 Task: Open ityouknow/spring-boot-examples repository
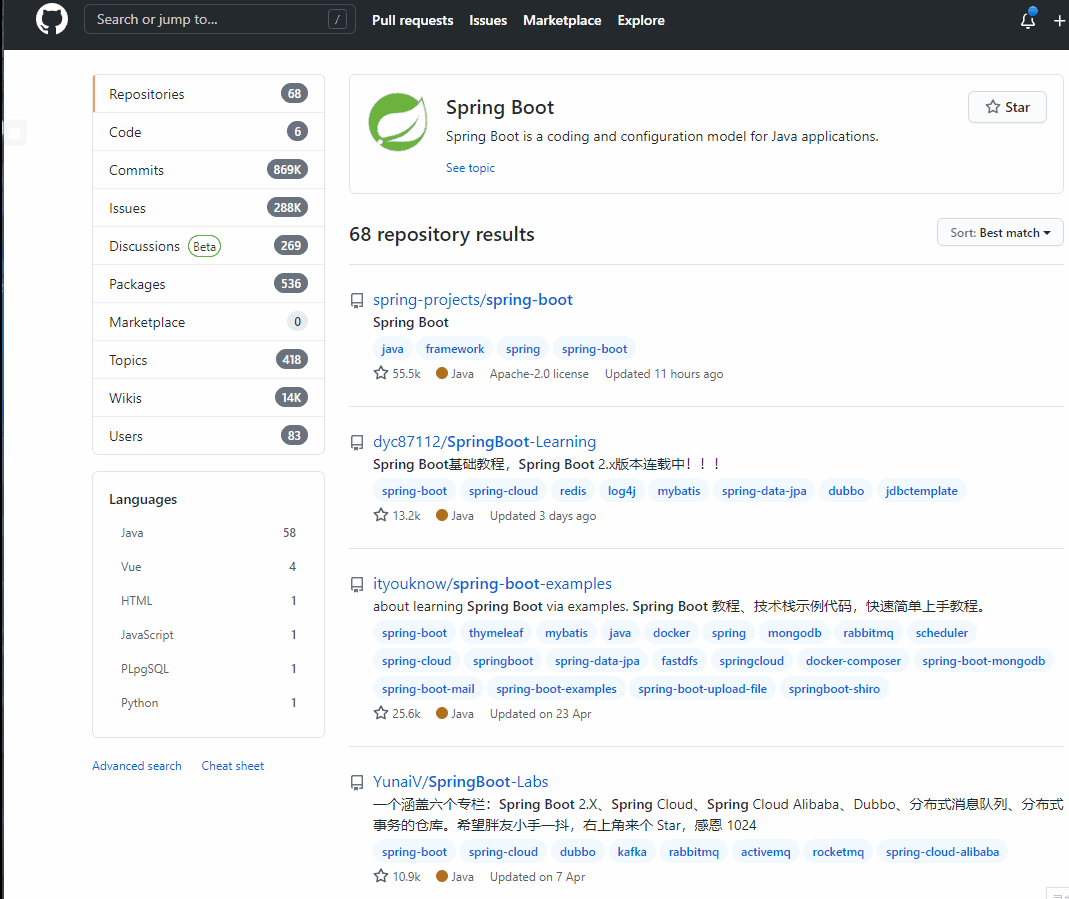492,583
